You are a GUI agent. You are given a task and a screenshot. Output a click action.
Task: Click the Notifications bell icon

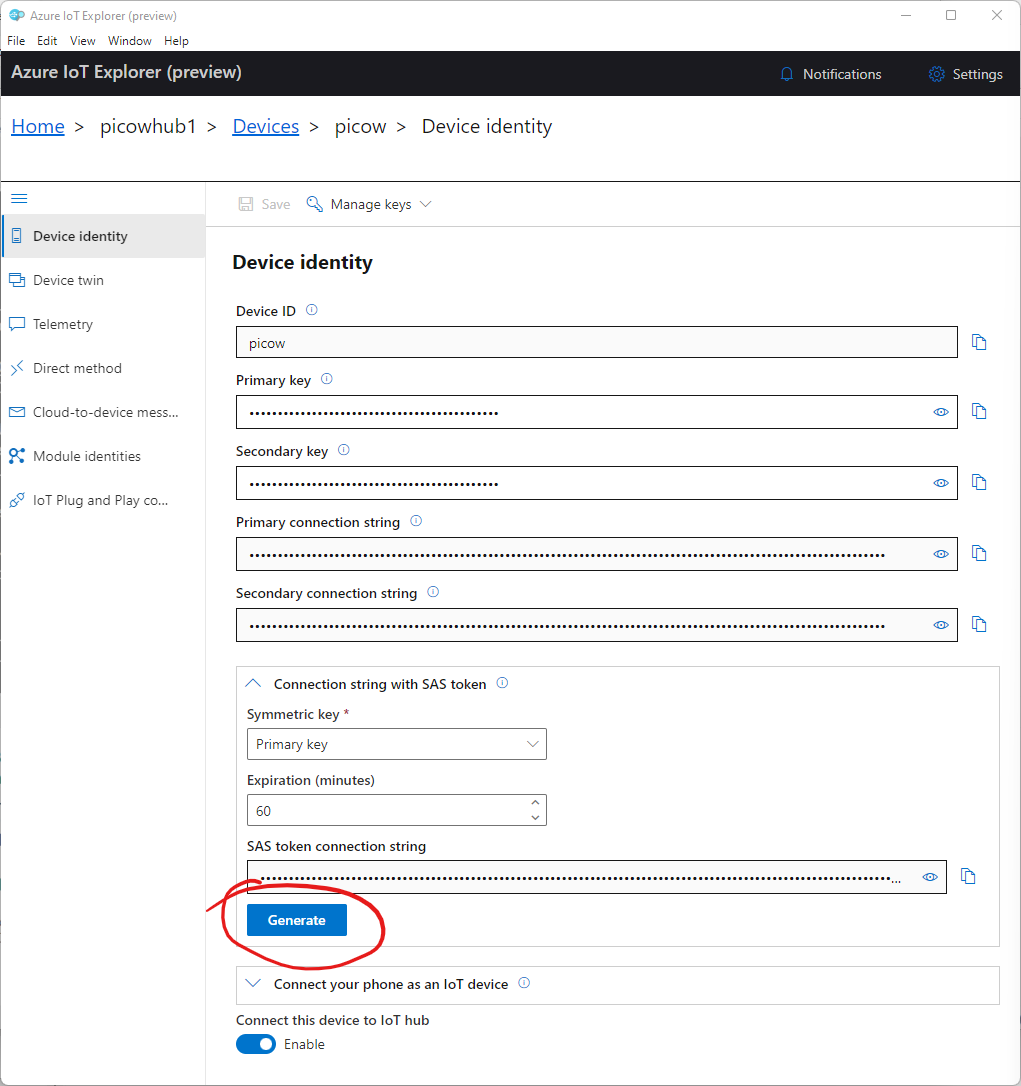pyautogui.click(x=787, y=74)
